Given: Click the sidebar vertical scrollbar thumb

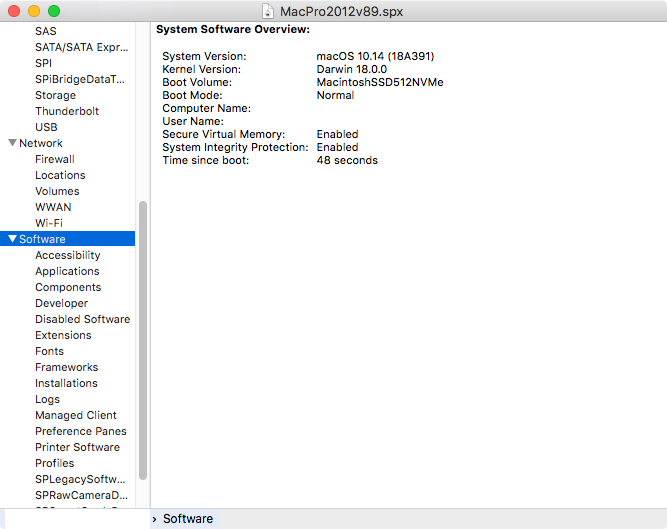Looking at the screenshot, I should (143, 340).
